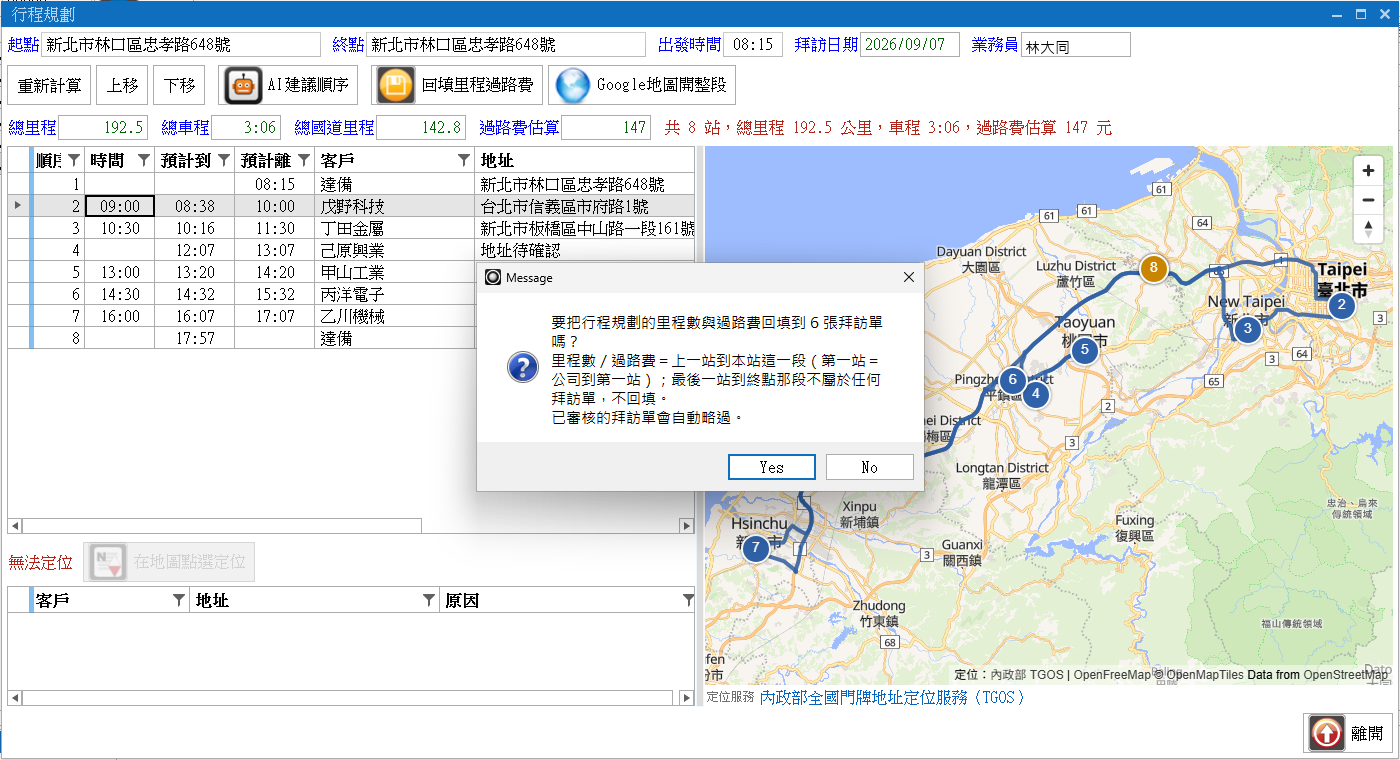Click the 總里程 value 192.5
Screen dimensions: 1400x760
pyautogui.click(x=103, y=128)
